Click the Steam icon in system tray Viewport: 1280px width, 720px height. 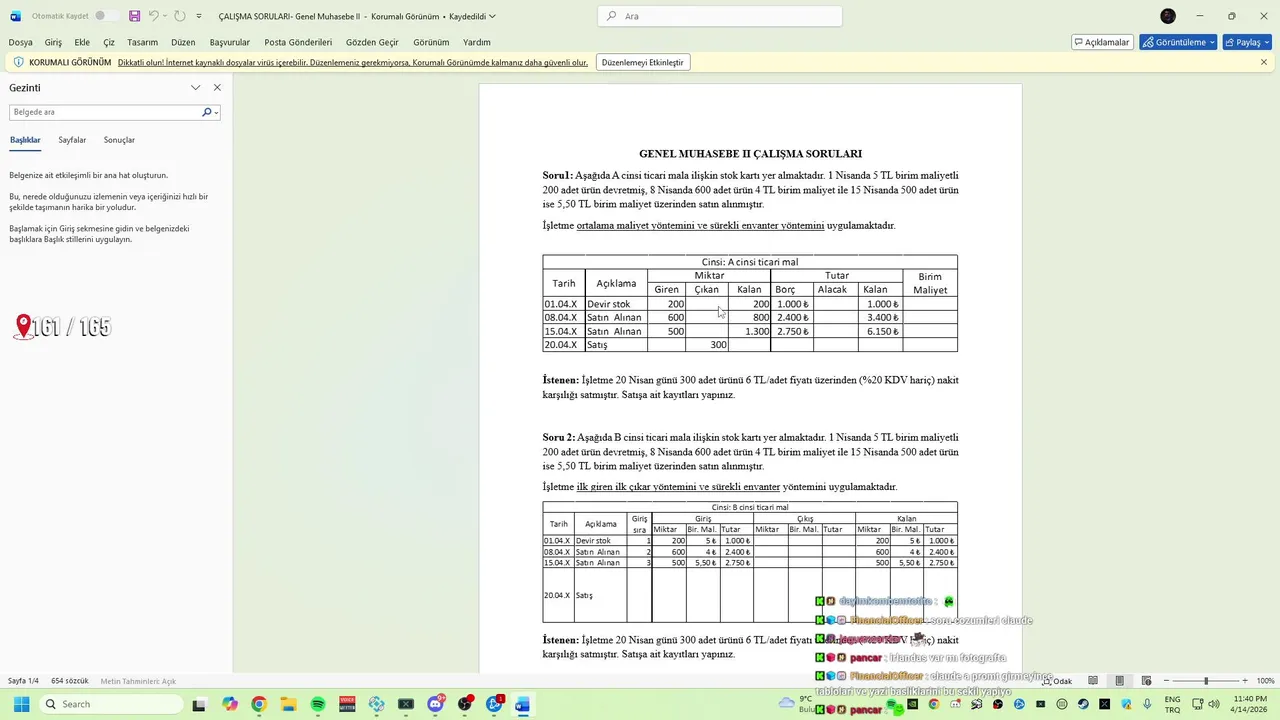1084,704
